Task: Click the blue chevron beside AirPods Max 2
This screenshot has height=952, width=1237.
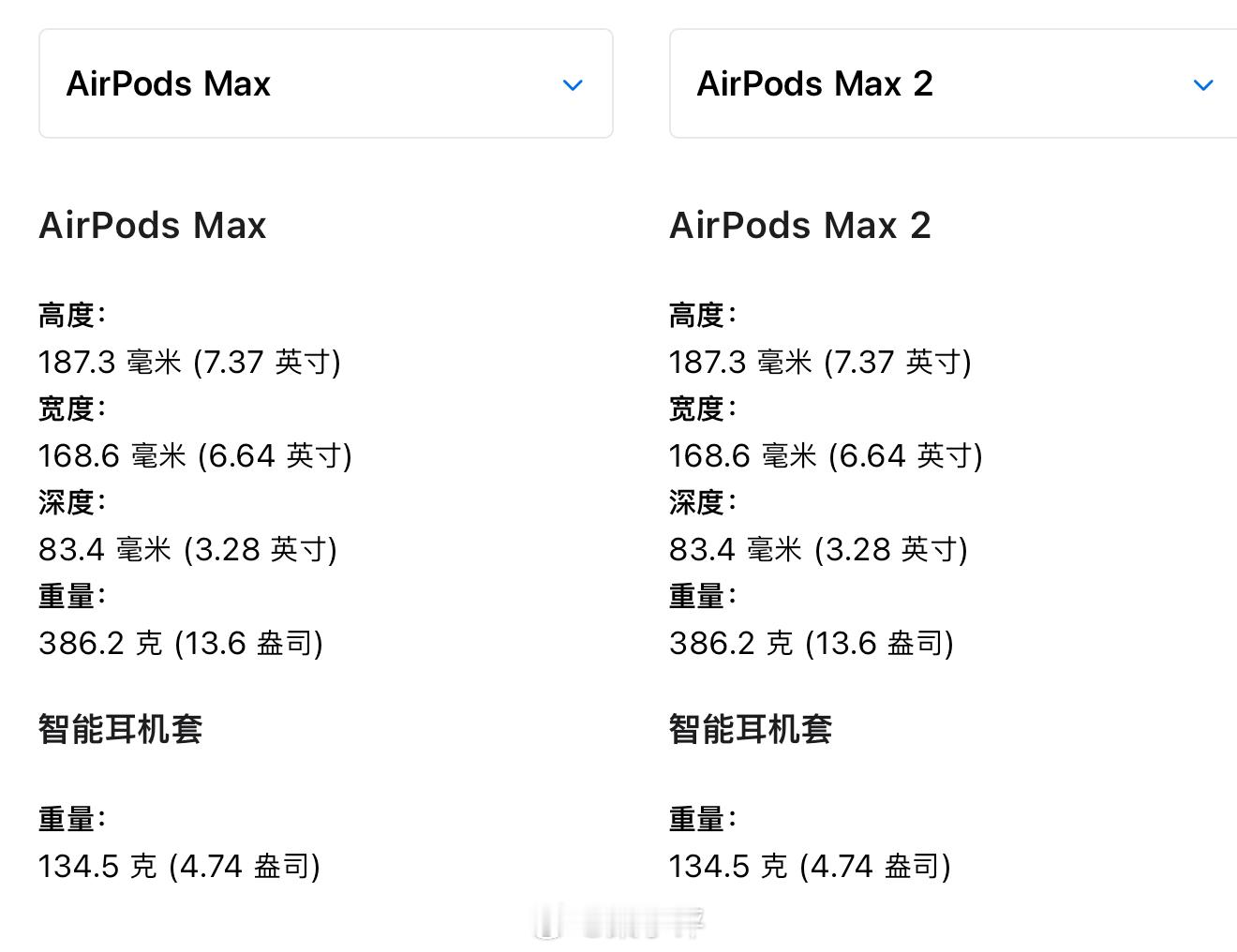Action: point(1203,85)
